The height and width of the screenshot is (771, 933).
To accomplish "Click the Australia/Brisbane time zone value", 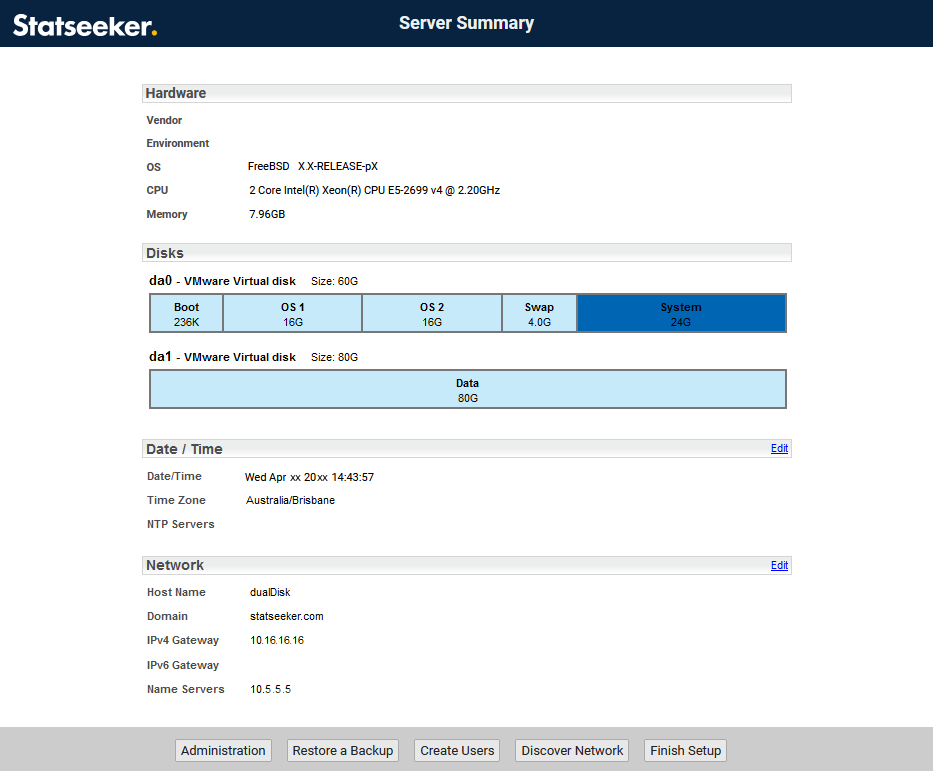I will (x=290, y=500).
